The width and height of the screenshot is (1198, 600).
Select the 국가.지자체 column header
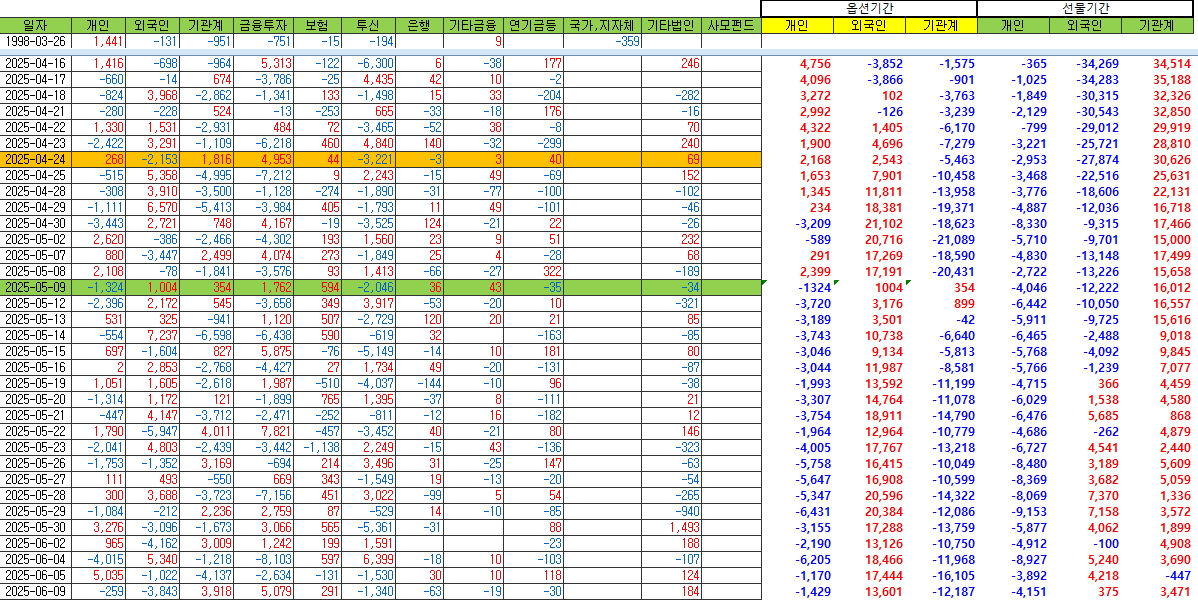click(x=601, y=25)
